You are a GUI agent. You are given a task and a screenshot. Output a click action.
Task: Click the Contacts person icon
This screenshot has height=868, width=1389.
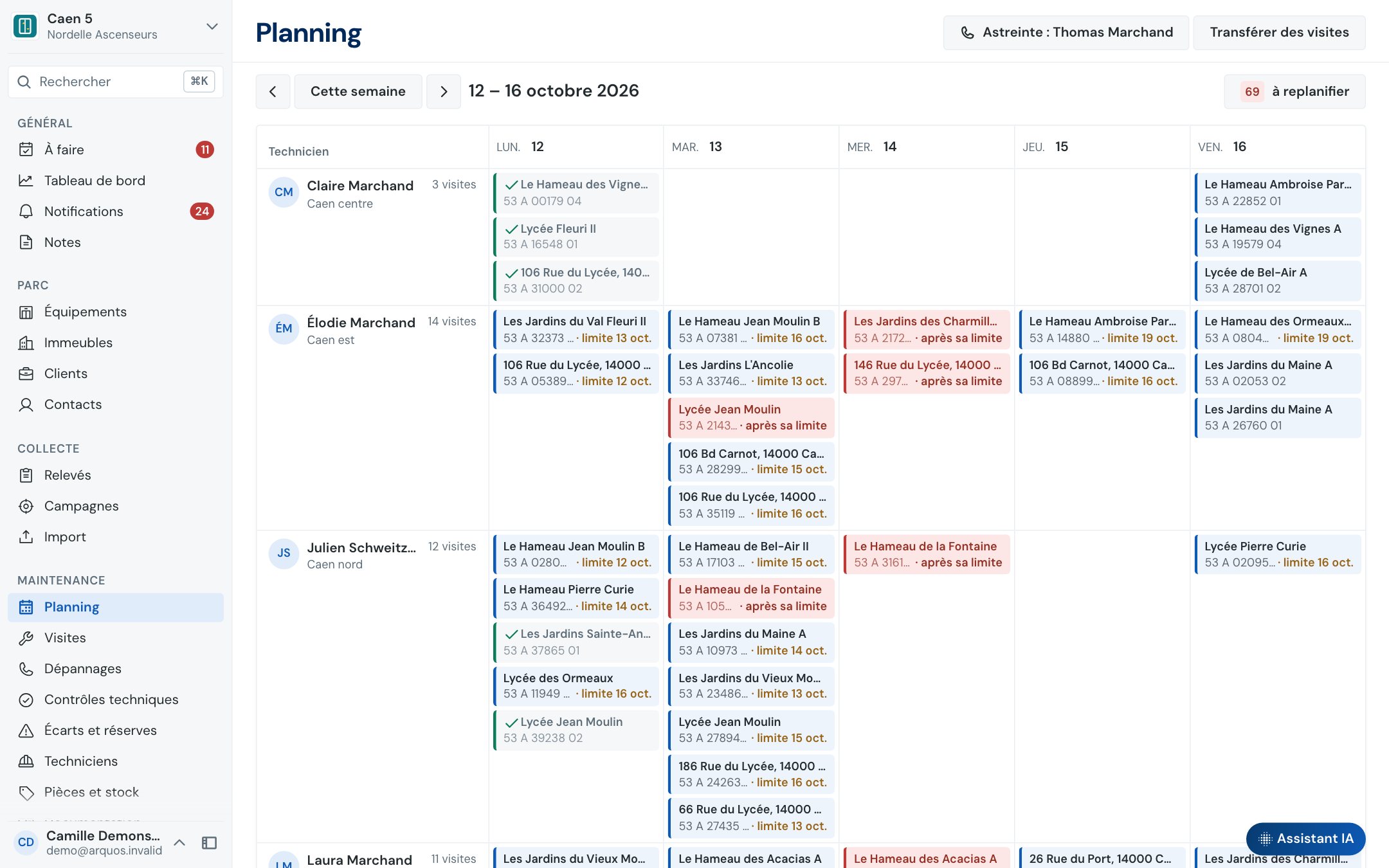(x=26, y=404)
